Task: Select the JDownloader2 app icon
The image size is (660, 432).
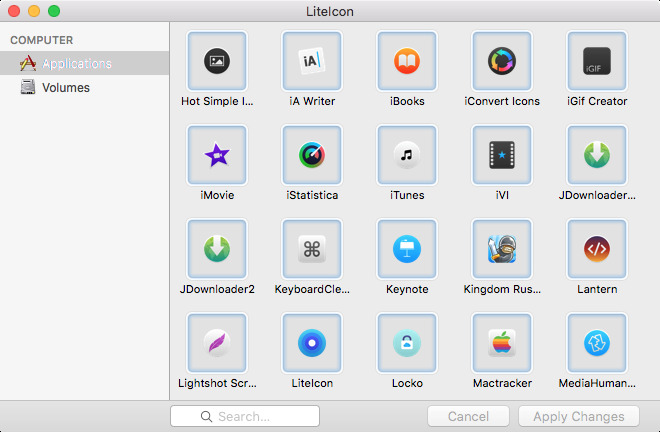Action: click(x=217, y=249)
